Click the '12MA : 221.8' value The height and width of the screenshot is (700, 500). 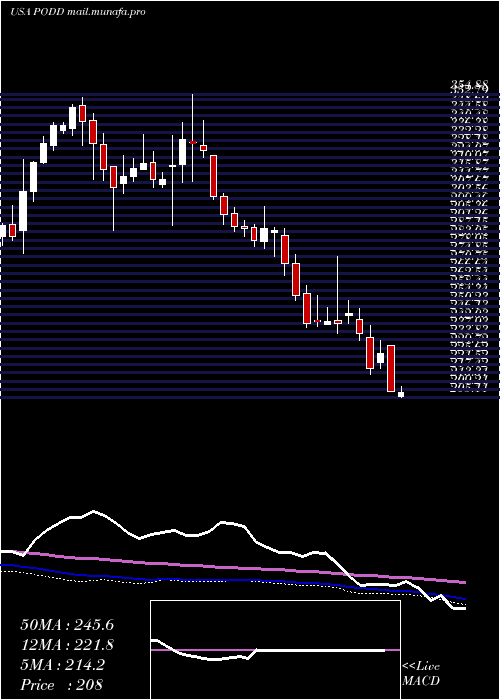(67, 645)
